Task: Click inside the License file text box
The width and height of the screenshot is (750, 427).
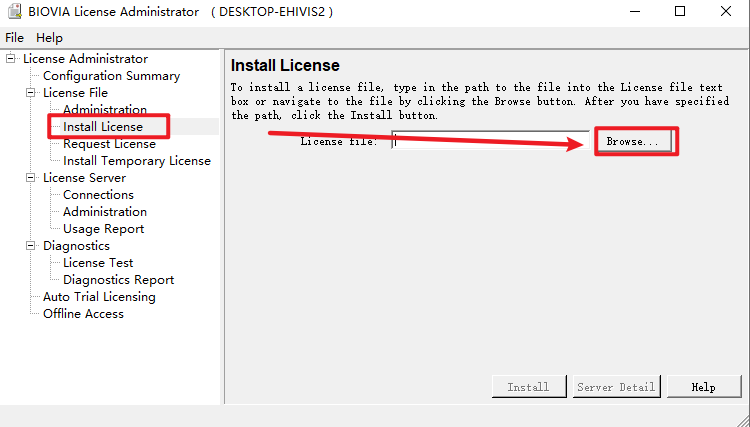Action: 490,142
